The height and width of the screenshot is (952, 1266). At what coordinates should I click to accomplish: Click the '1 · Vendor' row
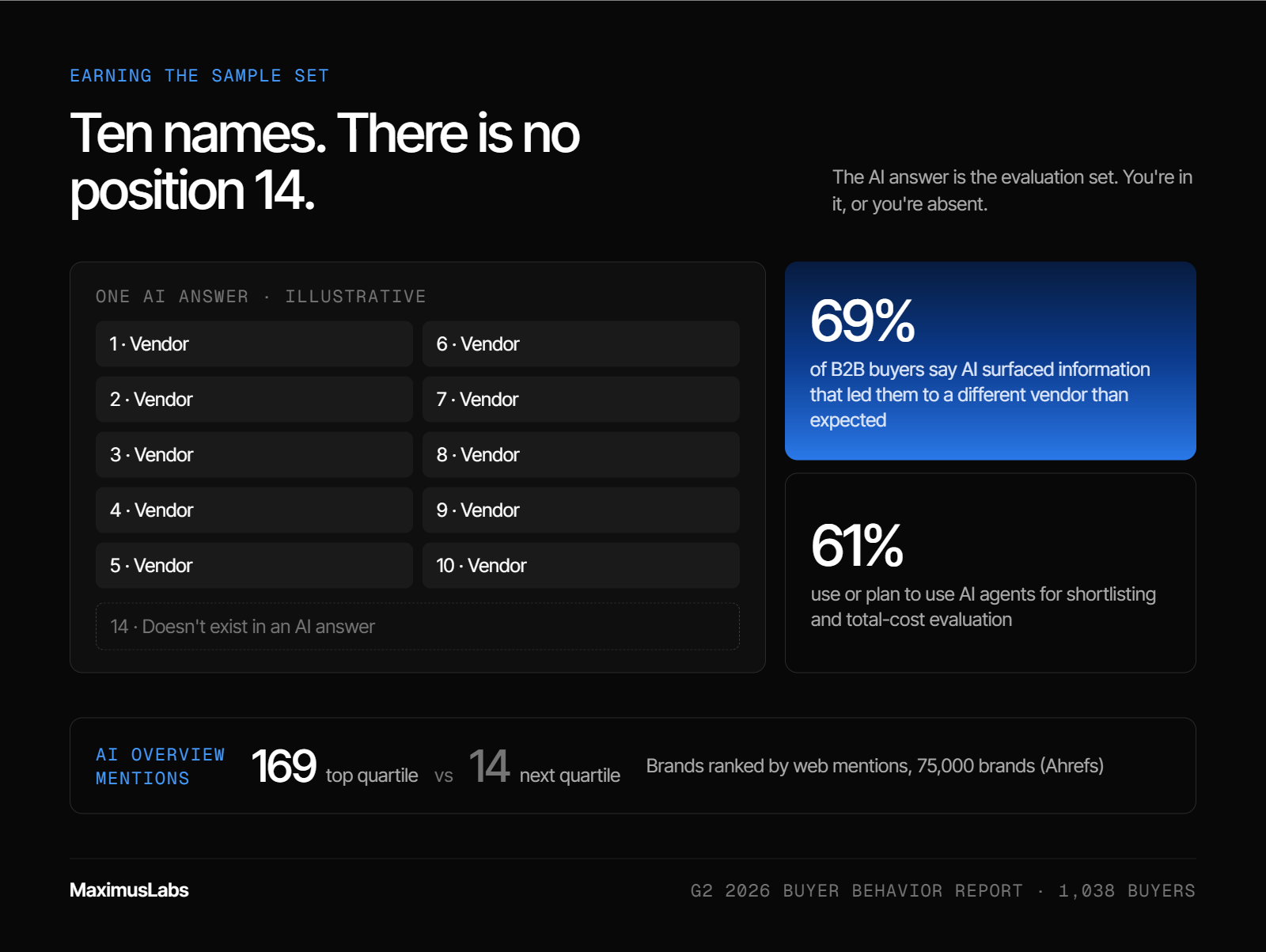(254, 343)
